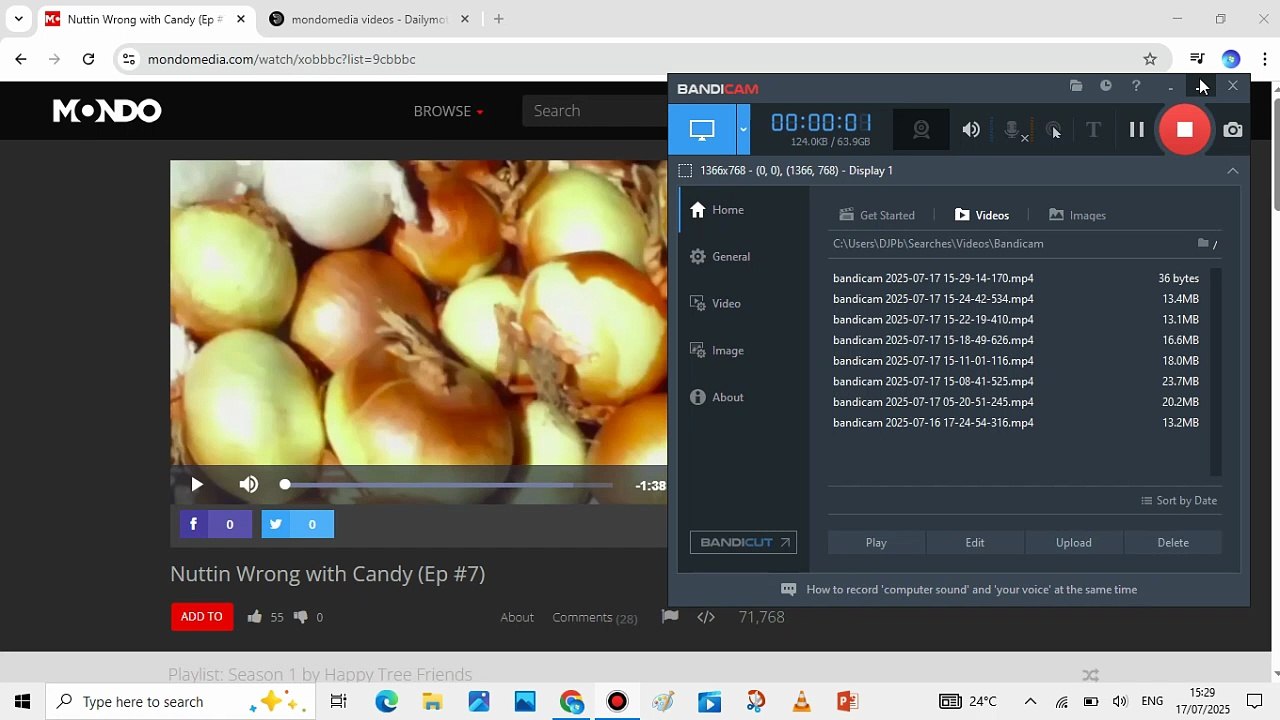Dislike the video with thumbs down icon

pos(300,617)
